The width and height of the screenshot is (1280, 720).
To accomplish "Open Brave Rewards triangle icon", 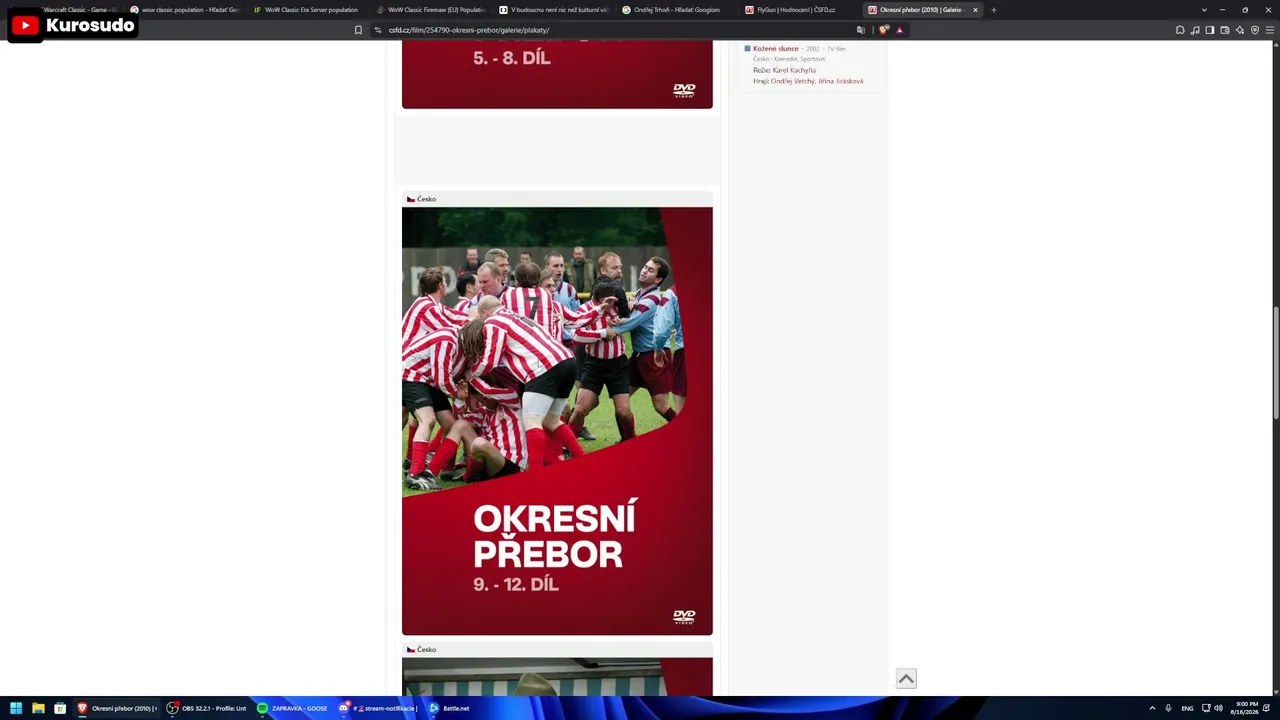I will point(899,30).
